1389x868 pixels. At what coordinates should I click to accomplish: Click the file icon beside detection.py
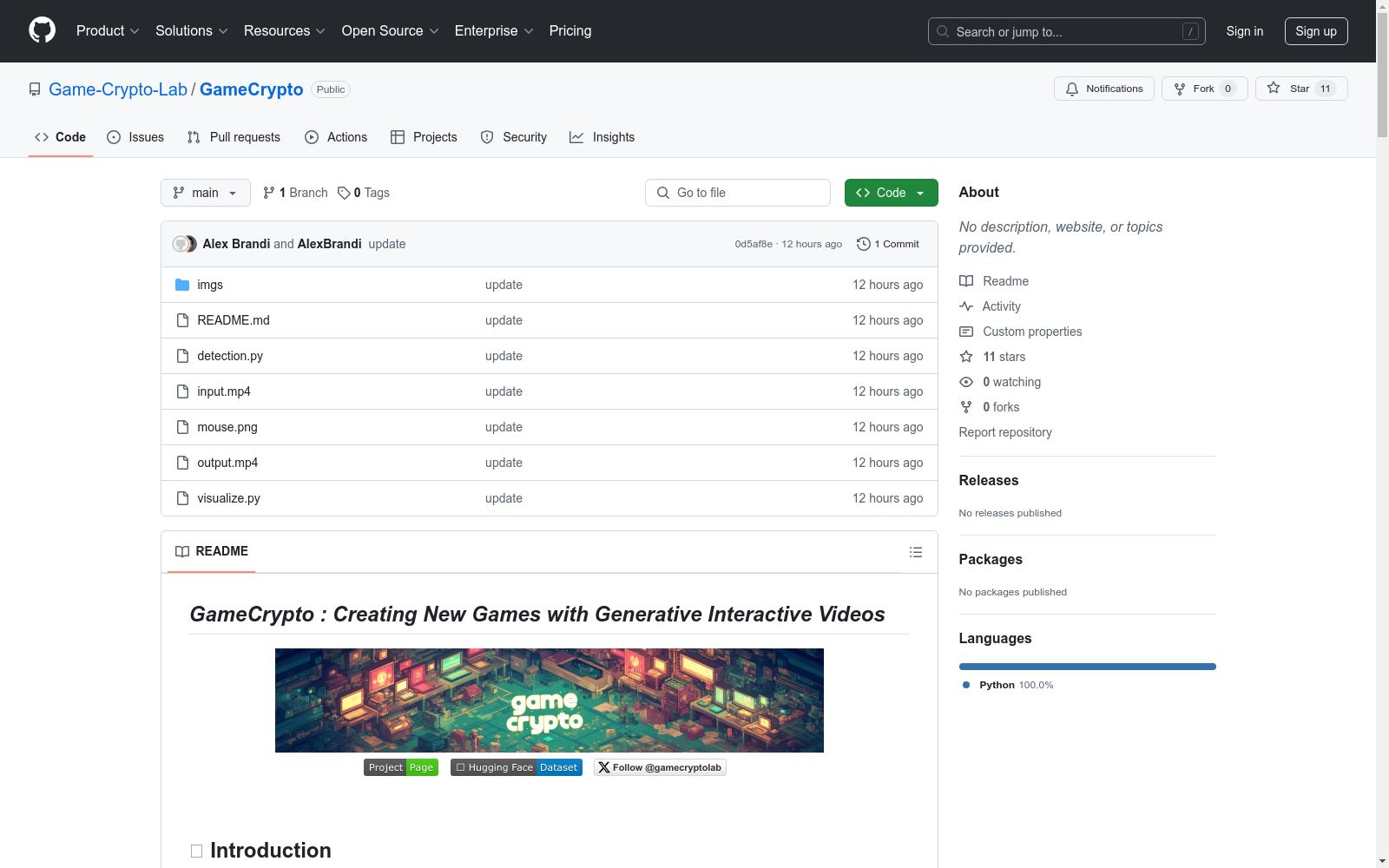pyautogui.click(x=182, y=356)
